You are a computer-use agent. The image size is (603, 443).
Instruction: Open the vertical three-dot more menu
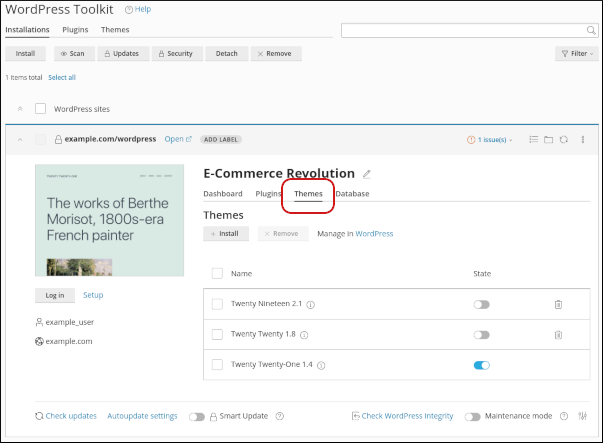coord(583,139)
